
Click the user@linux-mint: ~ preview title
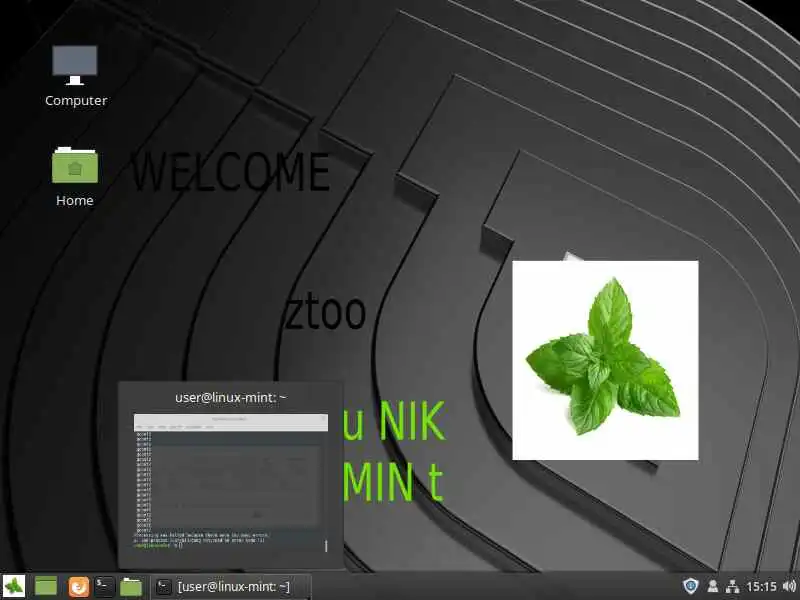[231, 397]
